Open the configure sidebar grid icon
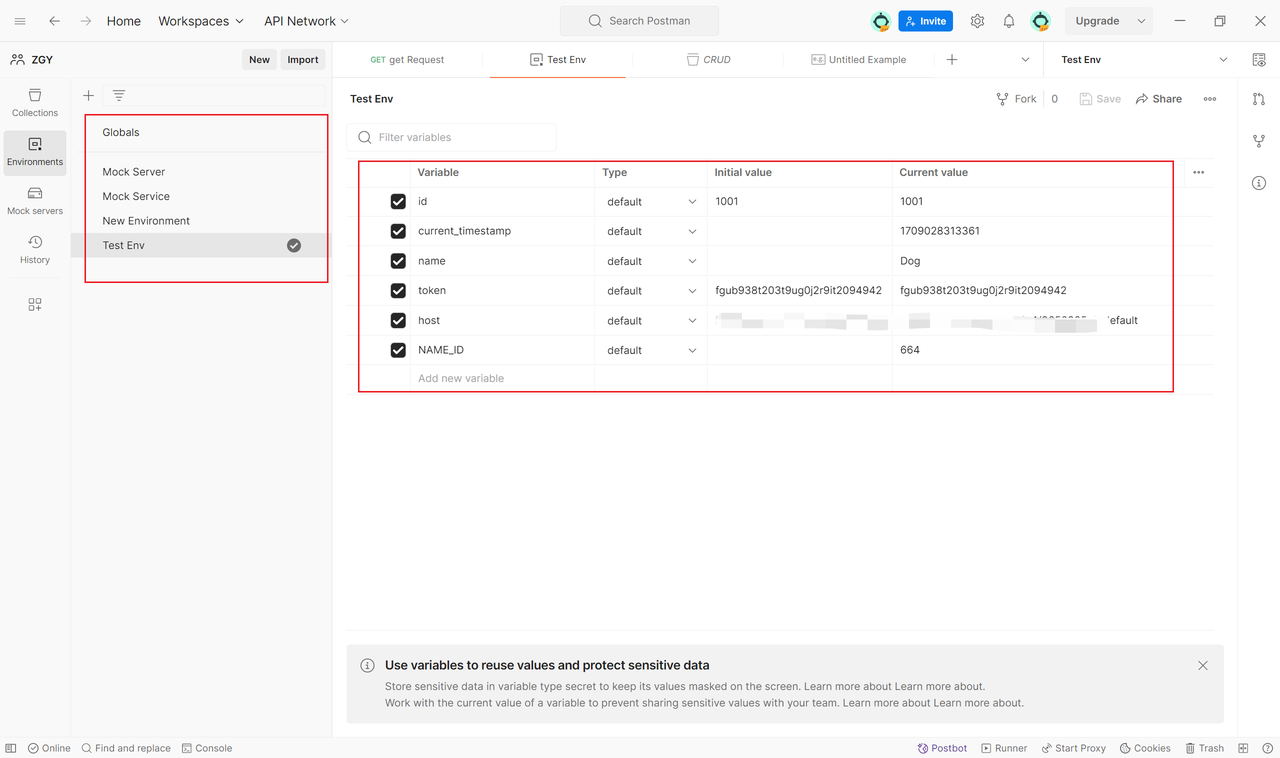Image resolution: width=1280 pixels, height=758 pixels. (x=35, y=305)
